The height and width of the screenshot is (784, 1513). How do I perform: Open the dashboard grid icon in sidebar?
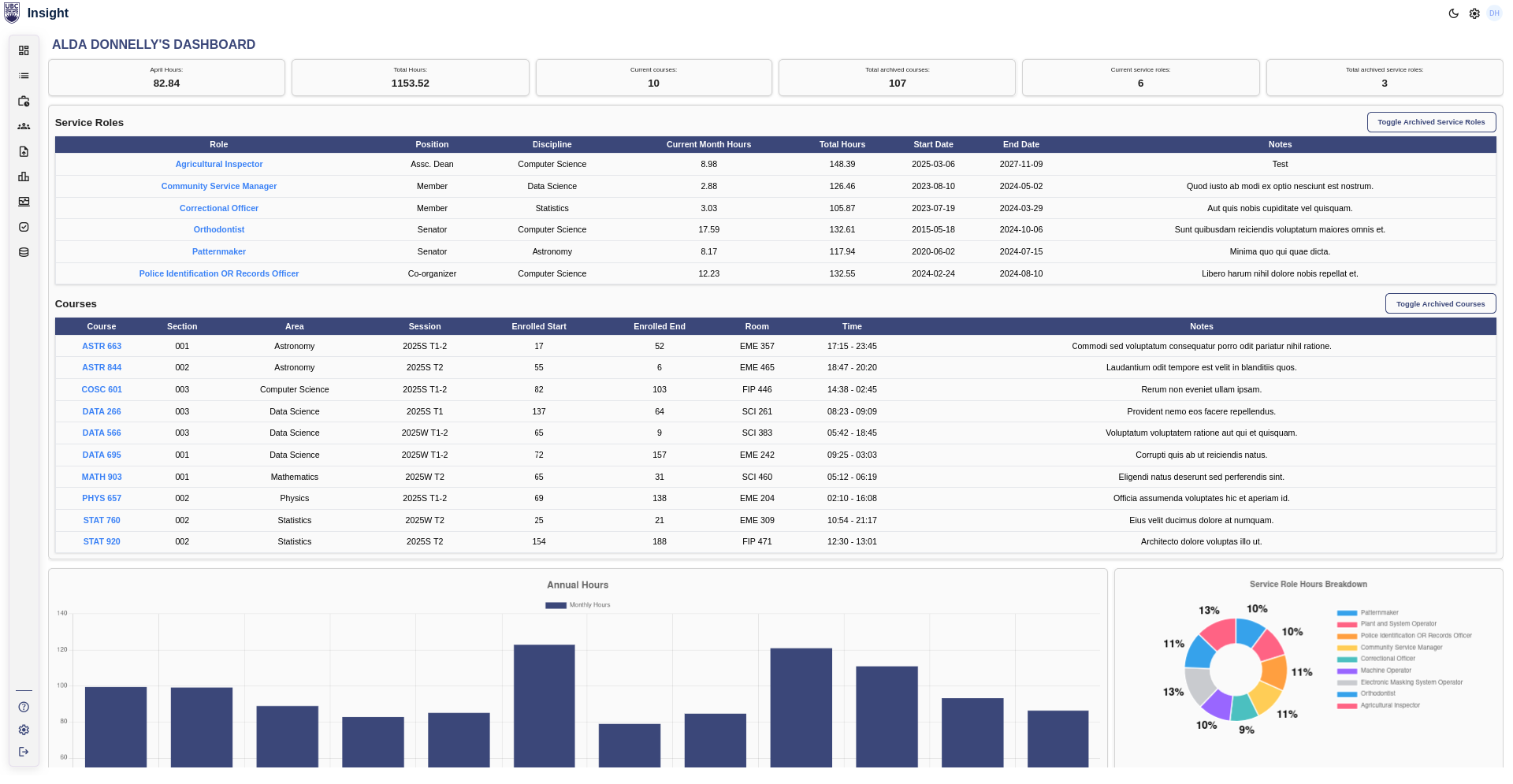point(24,50)
